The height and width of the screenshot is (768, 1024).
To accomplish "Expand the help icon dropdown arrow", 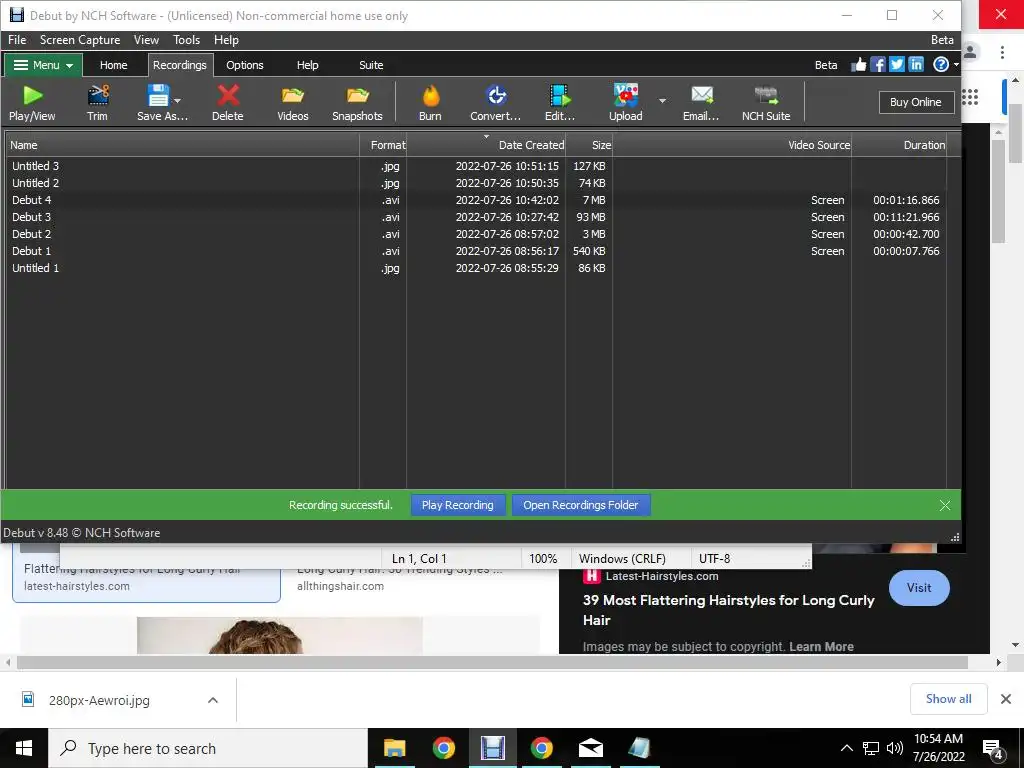I will tap(956, 65).
